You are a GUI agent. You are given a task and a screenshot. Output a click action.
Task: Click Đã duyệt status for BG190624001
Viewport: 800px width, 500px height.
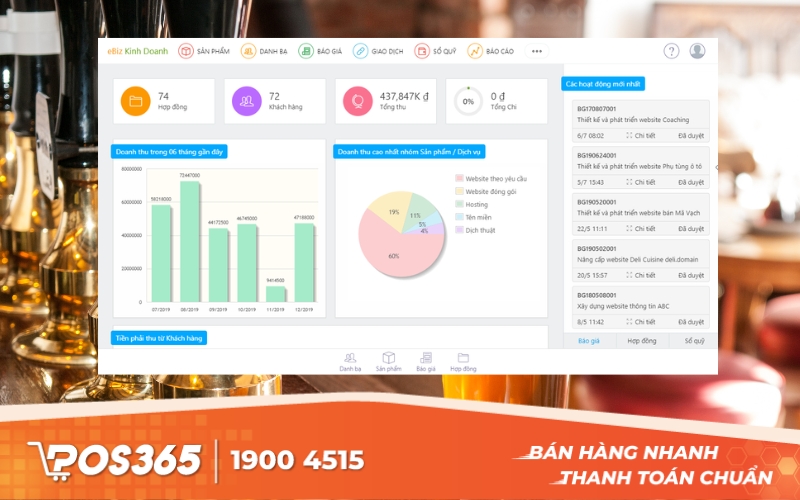click(691, 182)
